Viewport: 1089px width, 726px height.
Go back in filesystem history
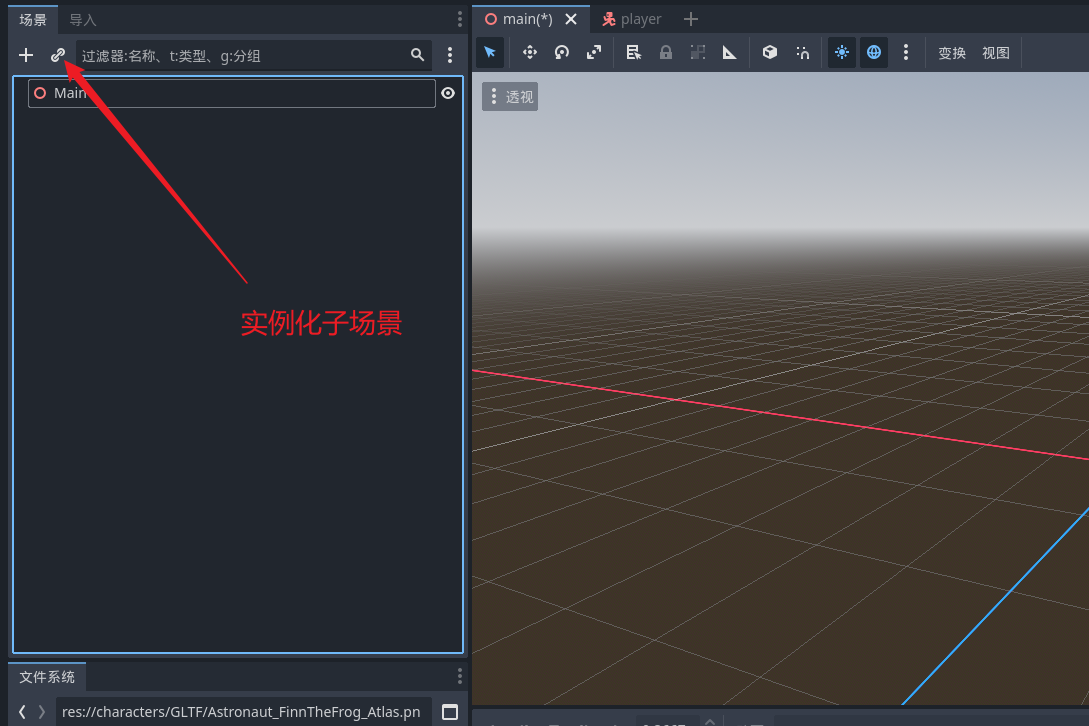tap(22, 712)
